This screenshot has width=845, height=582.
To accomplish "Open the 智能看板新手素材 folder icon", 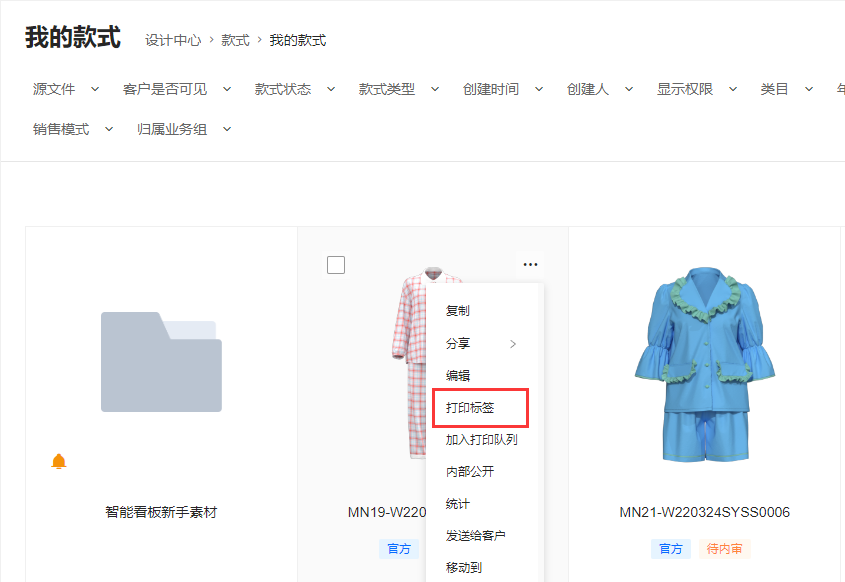I will [161, 361].
